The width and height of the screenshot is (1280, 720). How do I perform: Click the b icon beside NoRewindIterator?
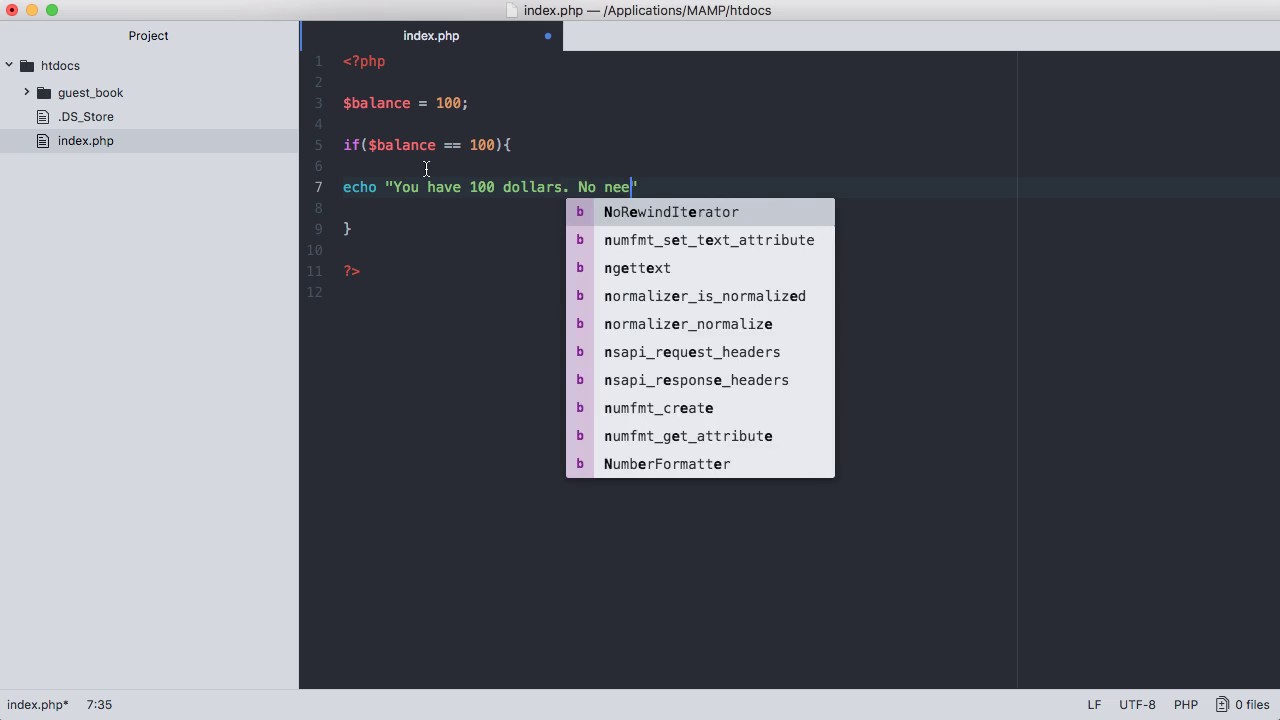click(580, 212)
